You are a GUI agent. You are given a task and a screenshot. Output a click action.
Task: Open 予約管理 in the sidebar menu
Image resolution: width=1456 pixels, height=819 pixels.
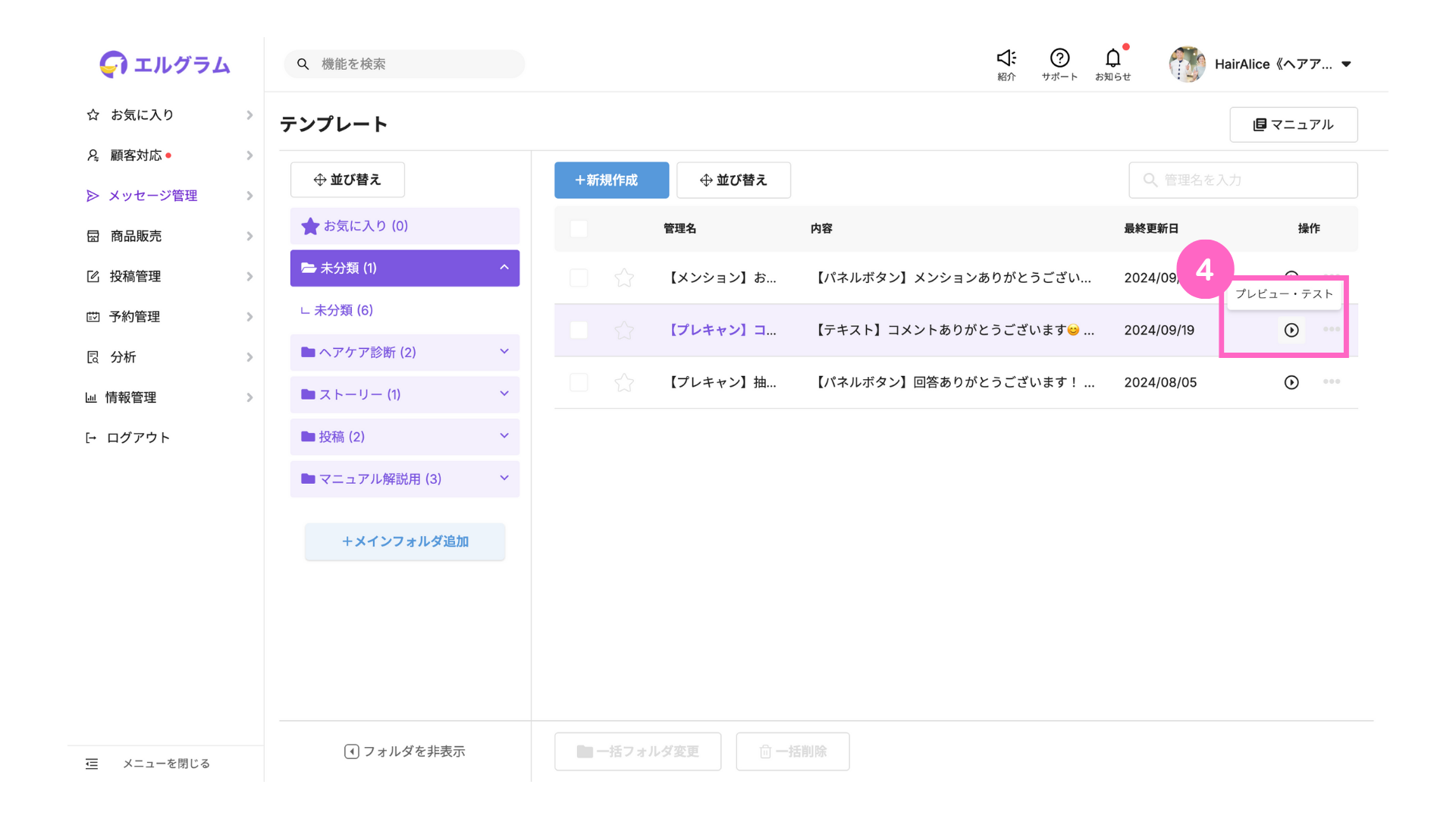pos(134,316)
